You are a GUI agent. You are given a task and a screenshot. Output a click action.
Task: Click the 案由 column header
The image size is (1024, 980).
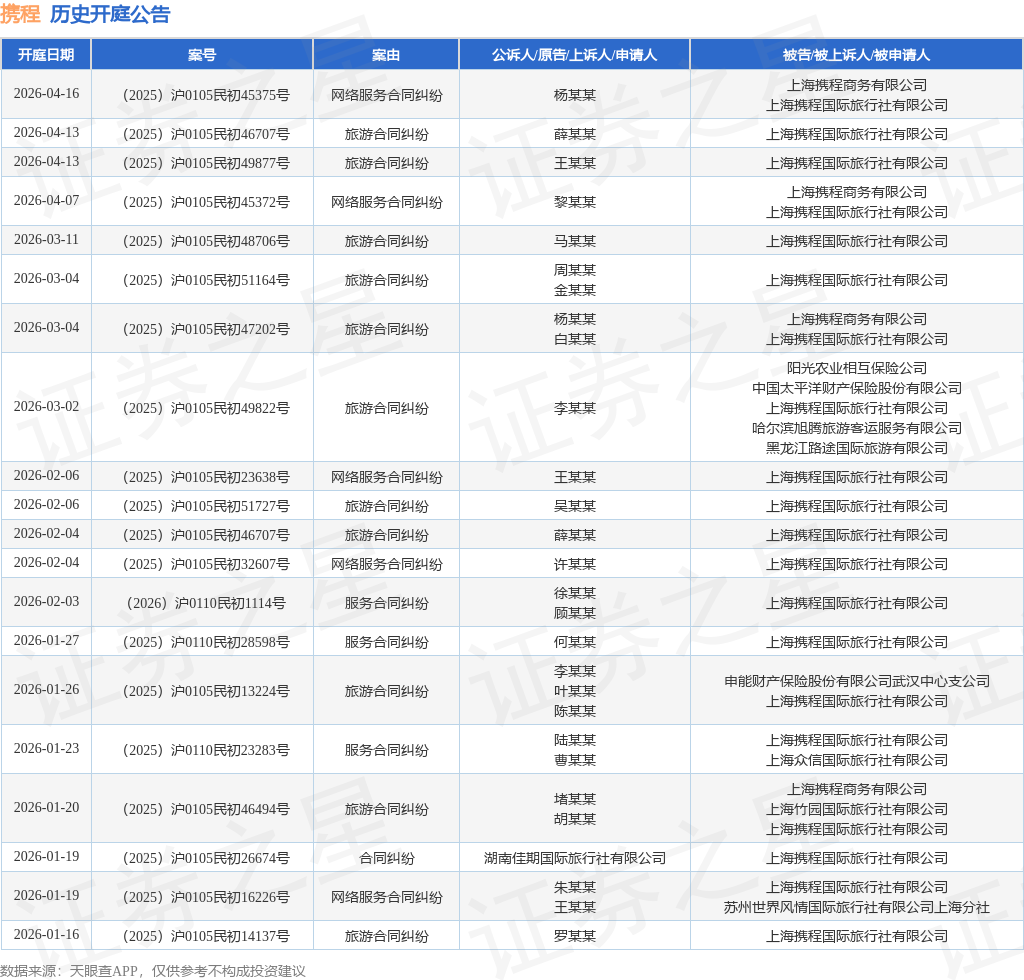(386, 55)
